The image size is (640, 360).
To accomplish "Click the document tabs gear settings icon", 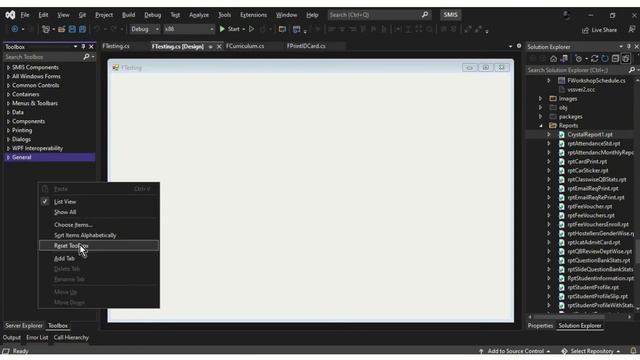I will 519,46.
